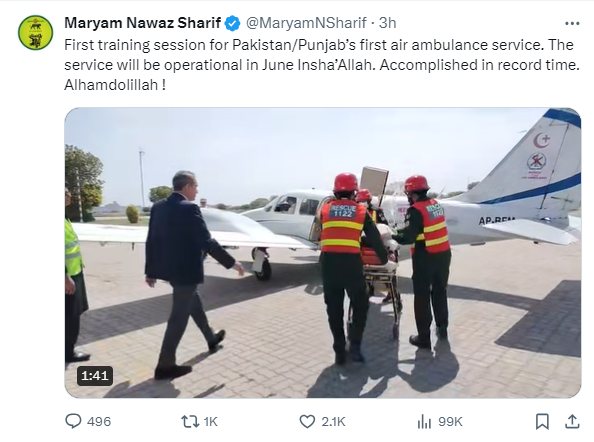The width and height of the screenshot is (594, 442).
Task: Open the Maryam Nawaz Sharif display name
Action: tap(142, 23)
